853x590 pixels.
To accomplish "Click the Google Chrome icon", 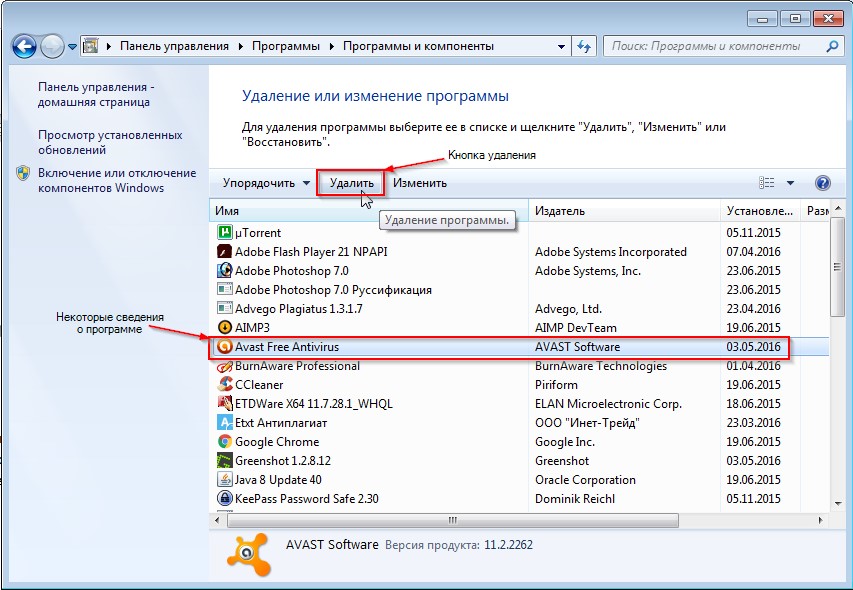I will (x=225, y=442).
